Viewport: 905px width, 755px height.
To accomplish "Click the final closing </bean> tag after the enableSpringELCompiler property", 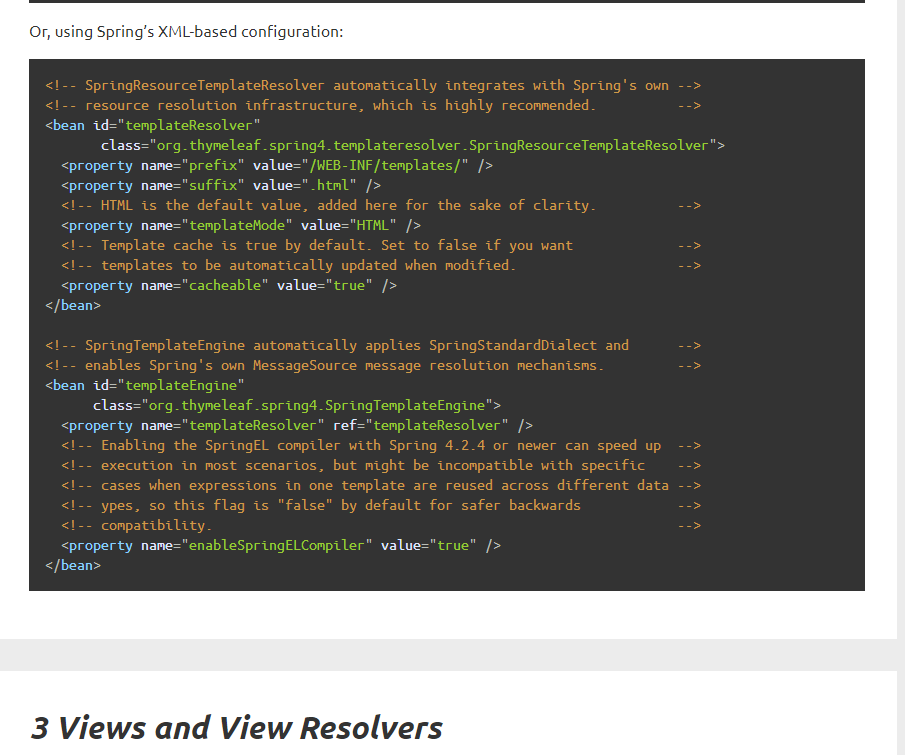I will point(73,566).
